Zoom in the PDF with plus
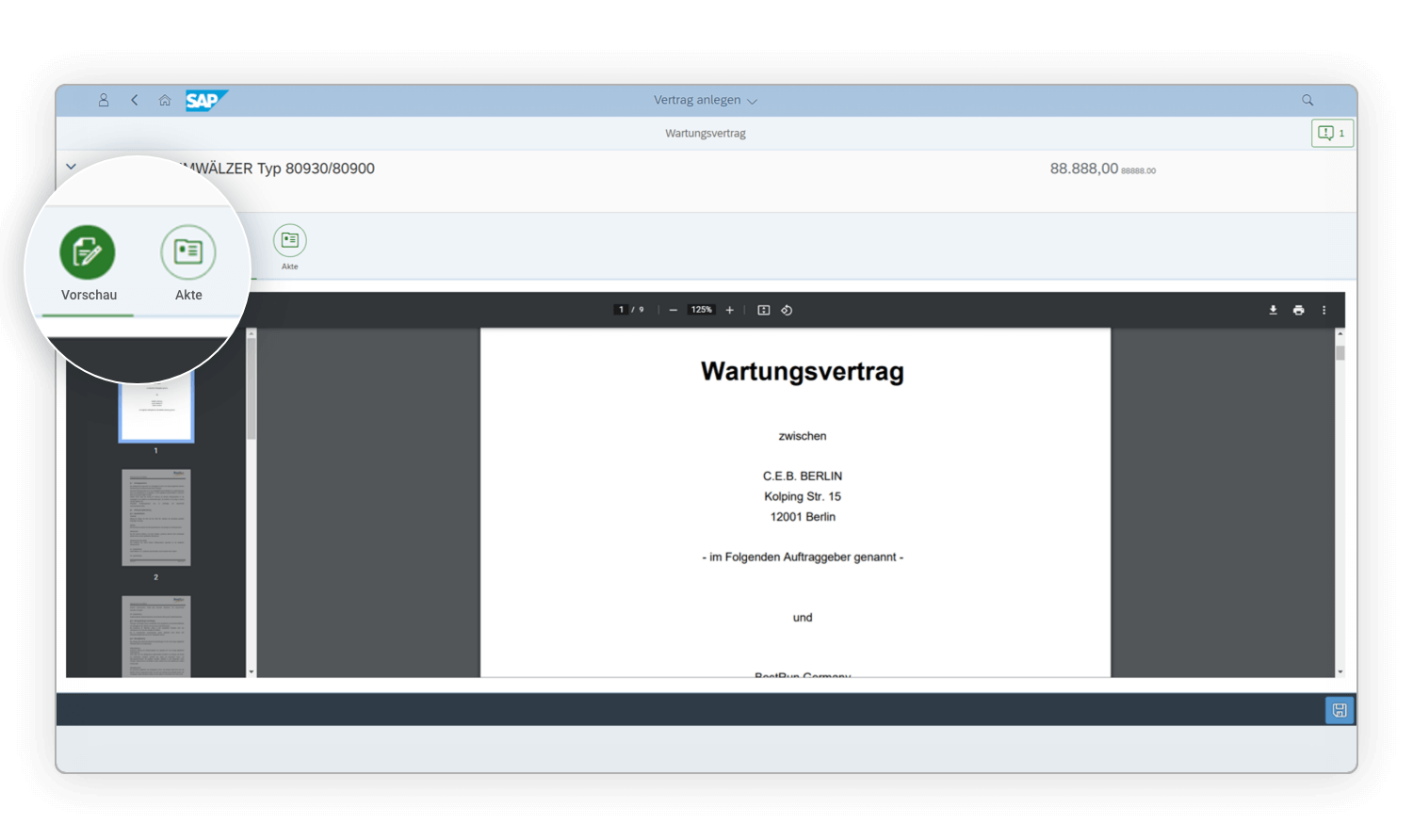The image size is (1413, 840). coord(729,310)
